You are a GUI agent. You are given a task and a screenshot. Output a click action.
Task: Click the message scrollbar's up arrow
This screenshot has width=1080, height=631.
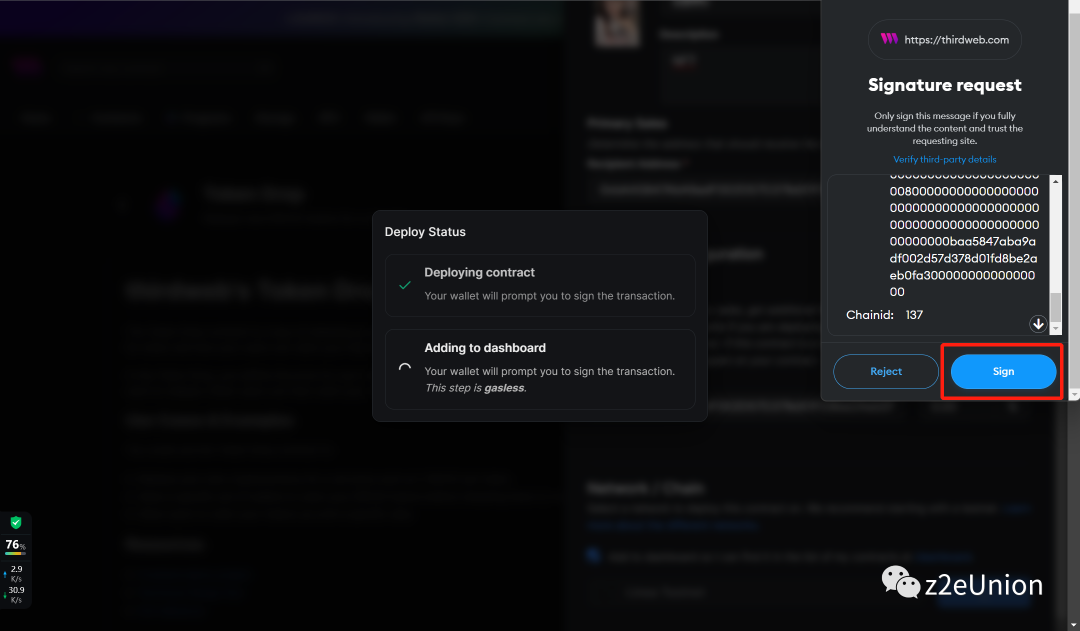click(x=1056, y=181)
